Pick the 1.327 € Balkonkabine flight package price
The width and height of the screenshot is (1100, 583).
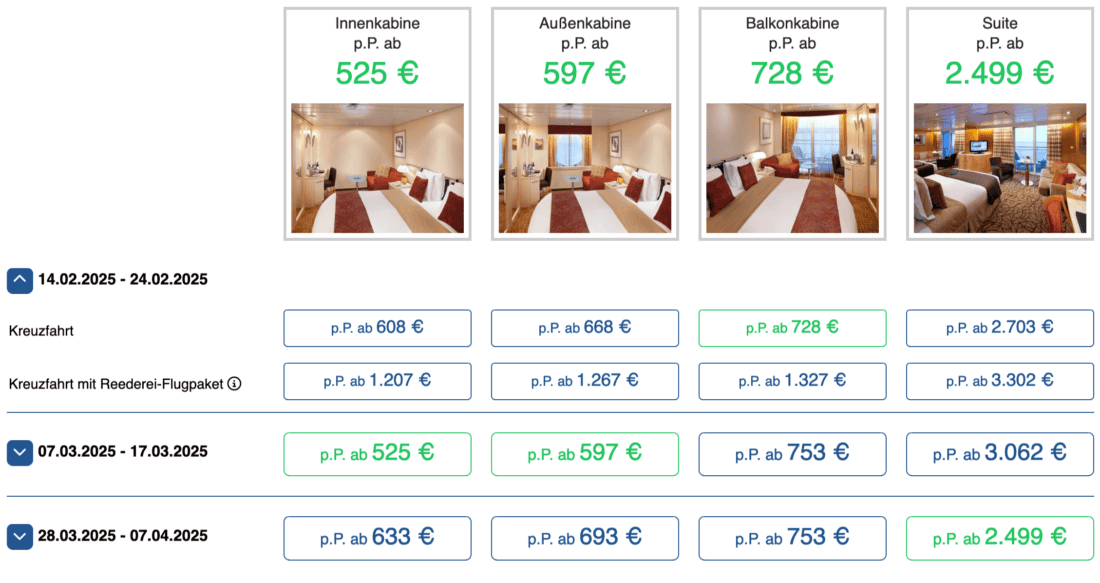[x=792, y=381]
